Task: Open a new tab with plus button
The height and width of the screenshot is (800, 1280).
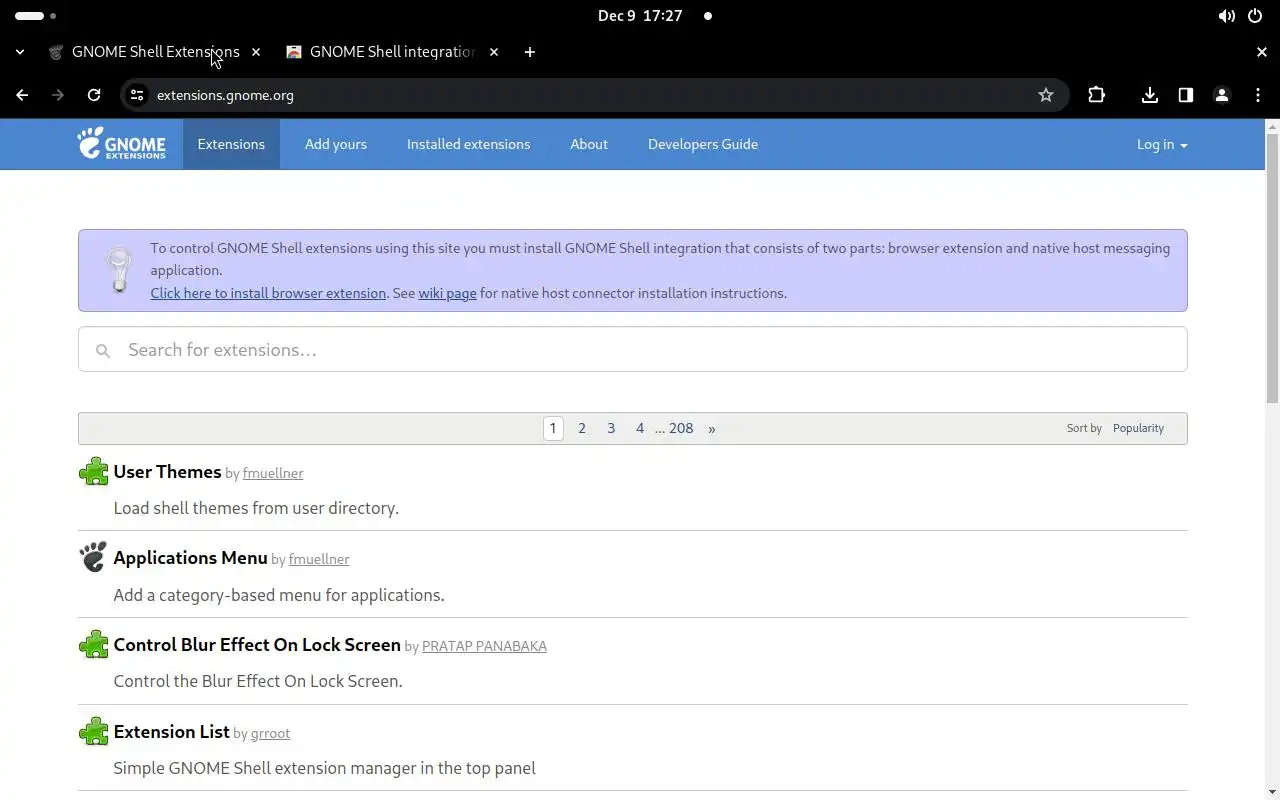Action: (x=530, y=52)
